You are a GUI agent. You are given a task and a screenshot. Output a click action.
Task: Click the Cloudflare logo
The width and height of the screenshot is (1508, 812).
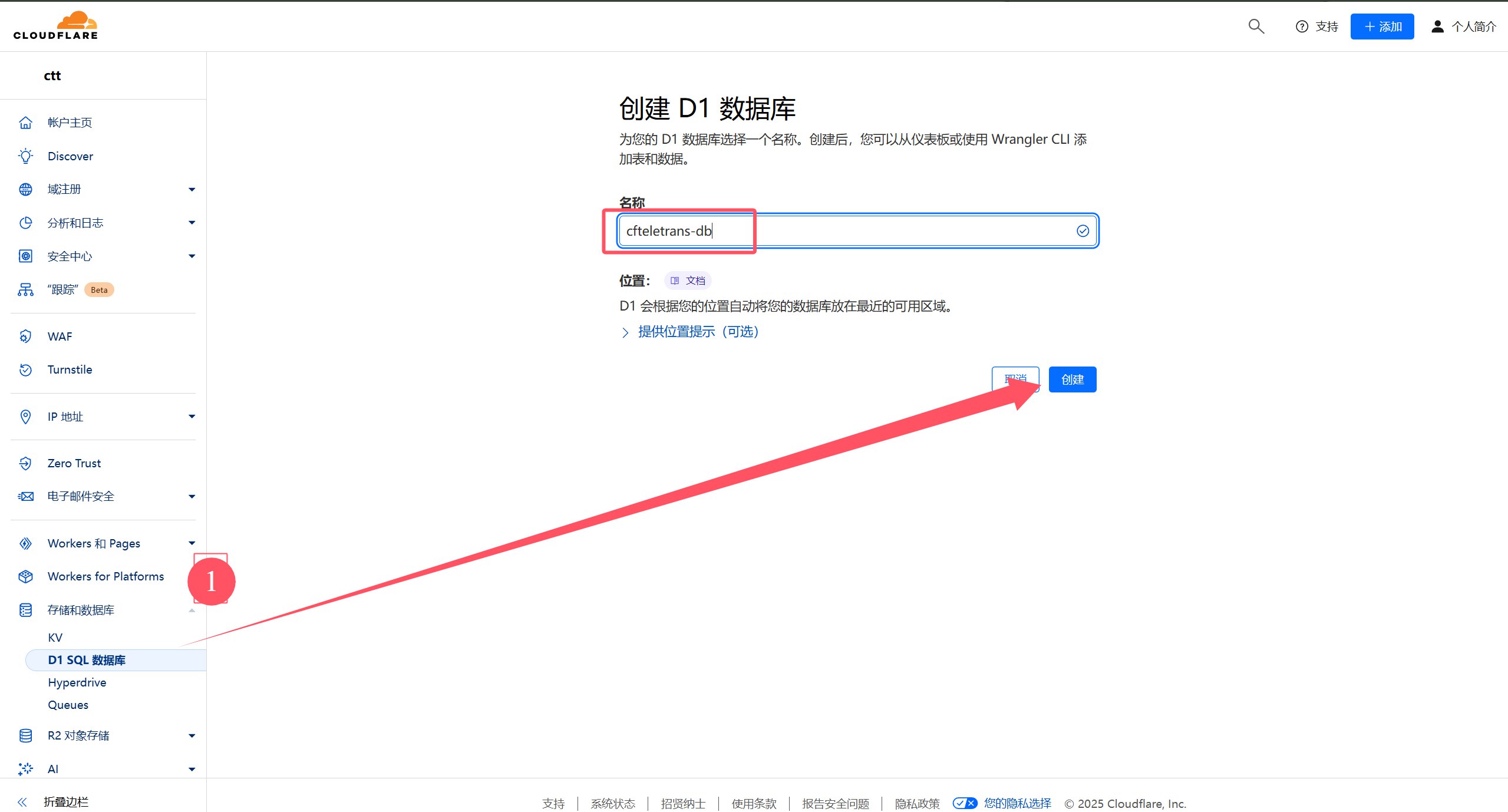[55, 26]
